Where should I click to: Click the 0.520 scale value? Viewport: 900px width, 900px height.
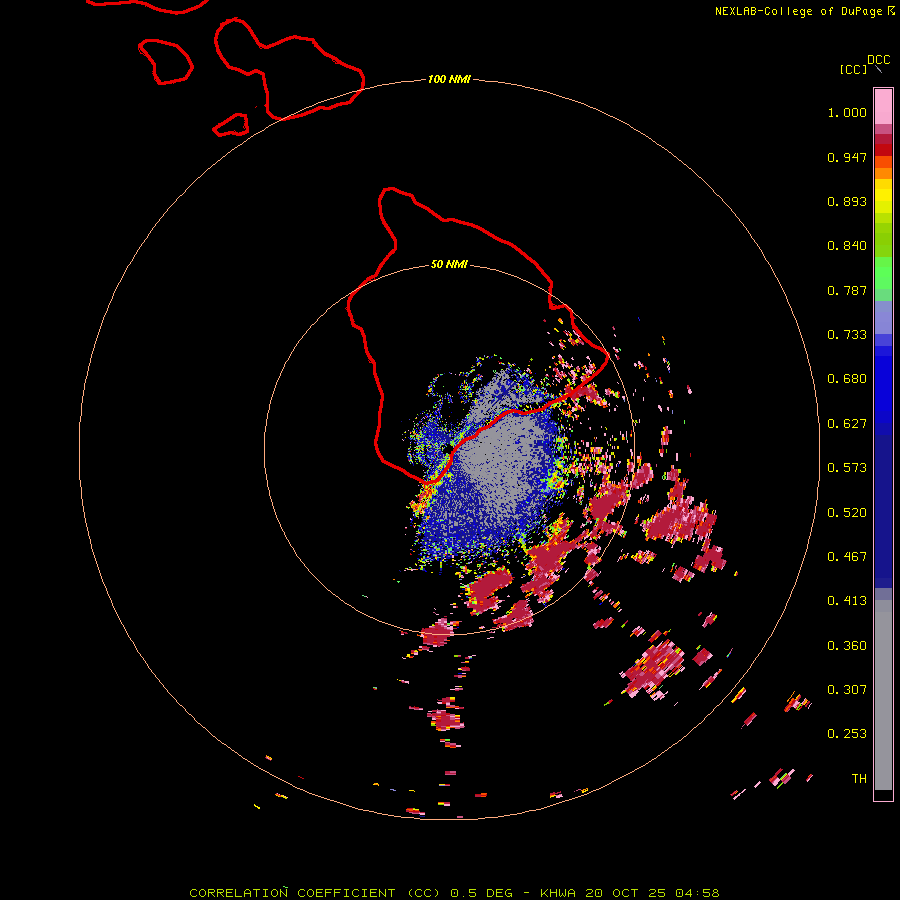[847, 513]
